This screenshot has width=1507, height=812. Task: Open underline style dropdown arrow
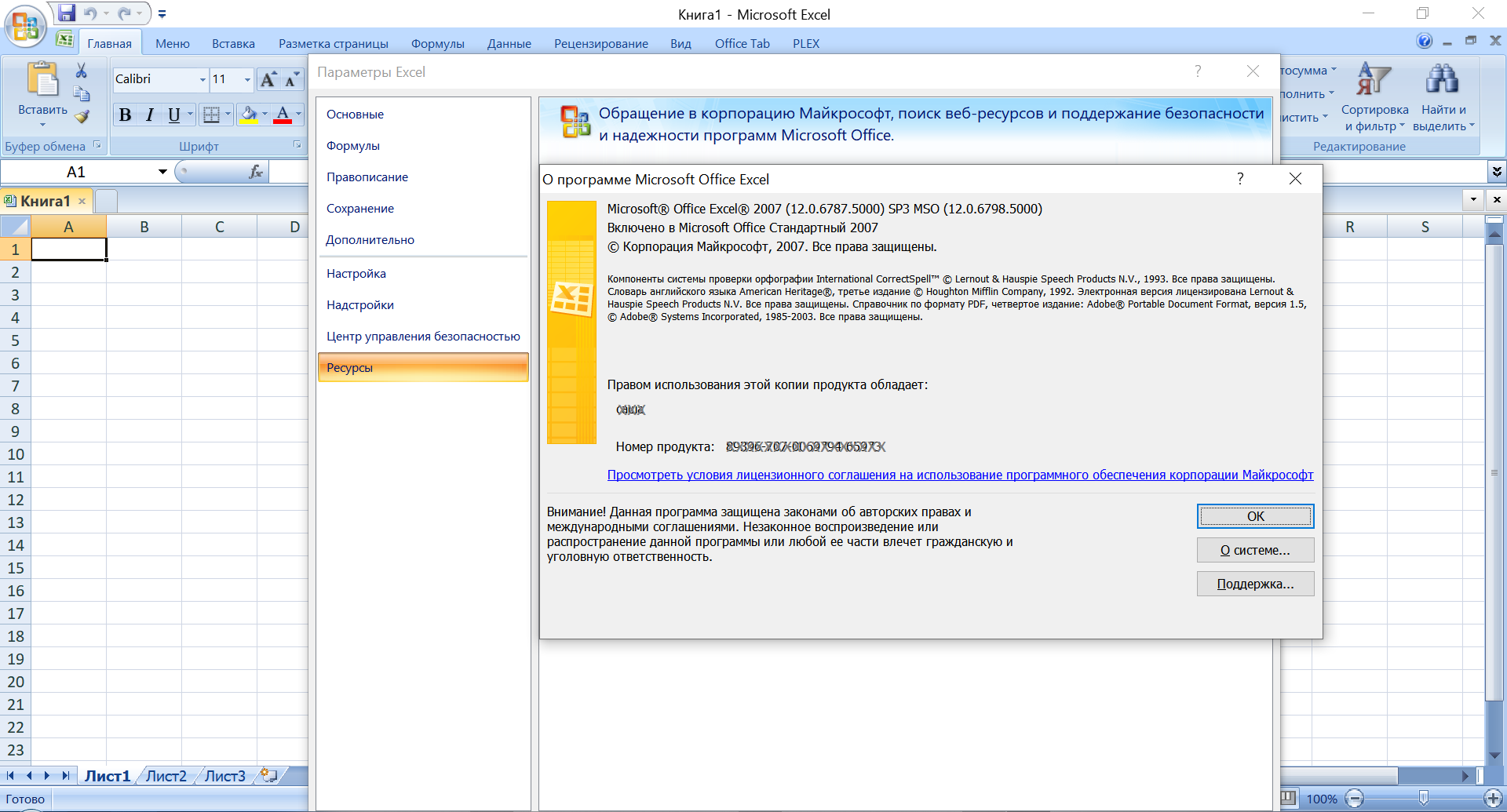[190, 115]
